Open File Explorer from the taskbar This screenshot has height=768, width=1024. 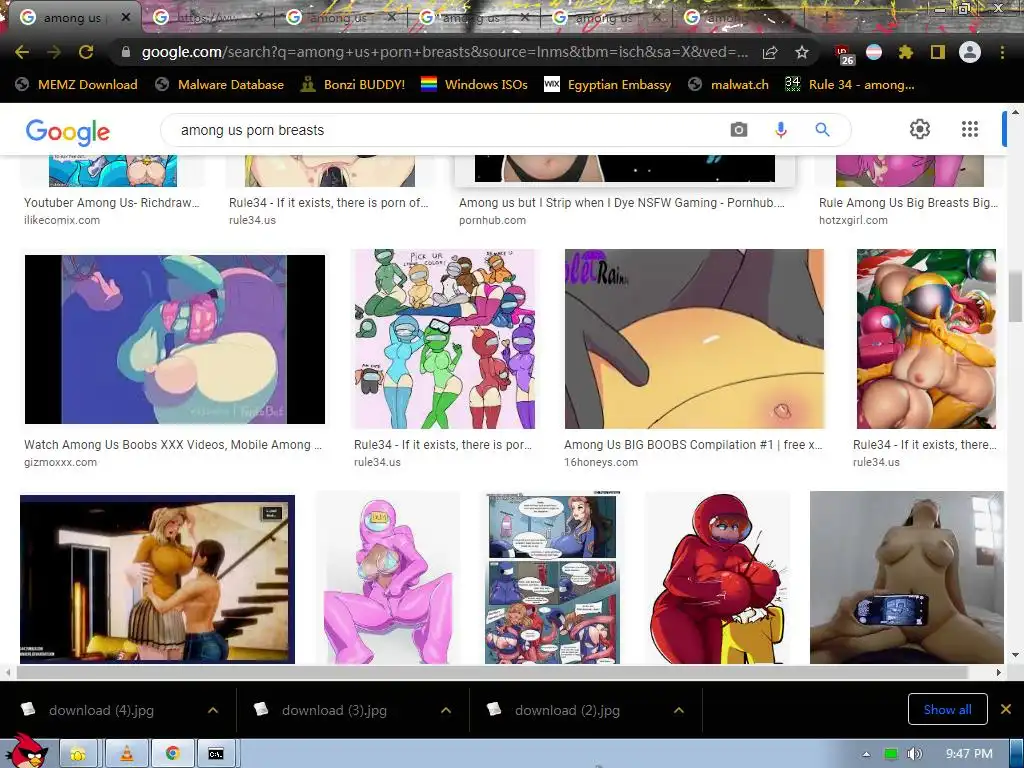pyautogui.click(x=79, y=754)
